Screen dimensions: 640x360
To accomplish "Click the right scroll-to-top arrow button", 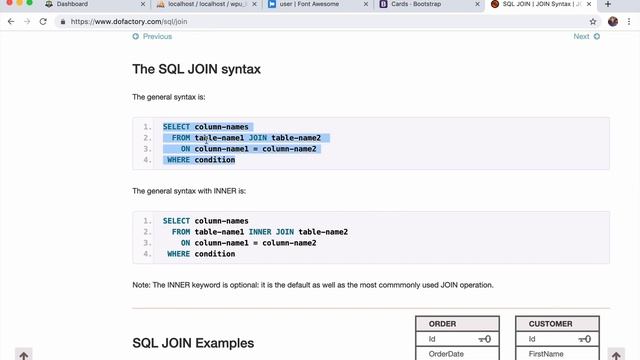I will click(616, 354).
